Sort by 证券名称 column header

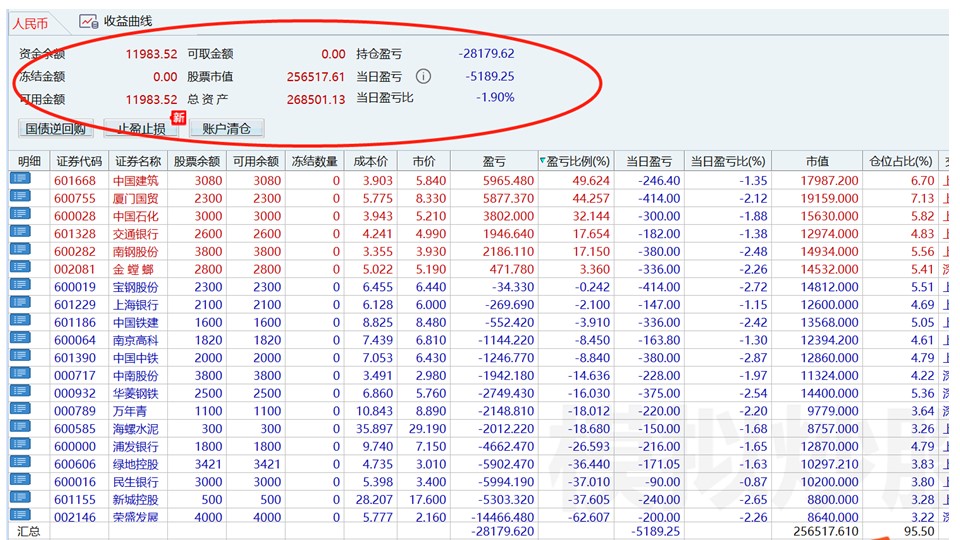click(x=138, y=162)
